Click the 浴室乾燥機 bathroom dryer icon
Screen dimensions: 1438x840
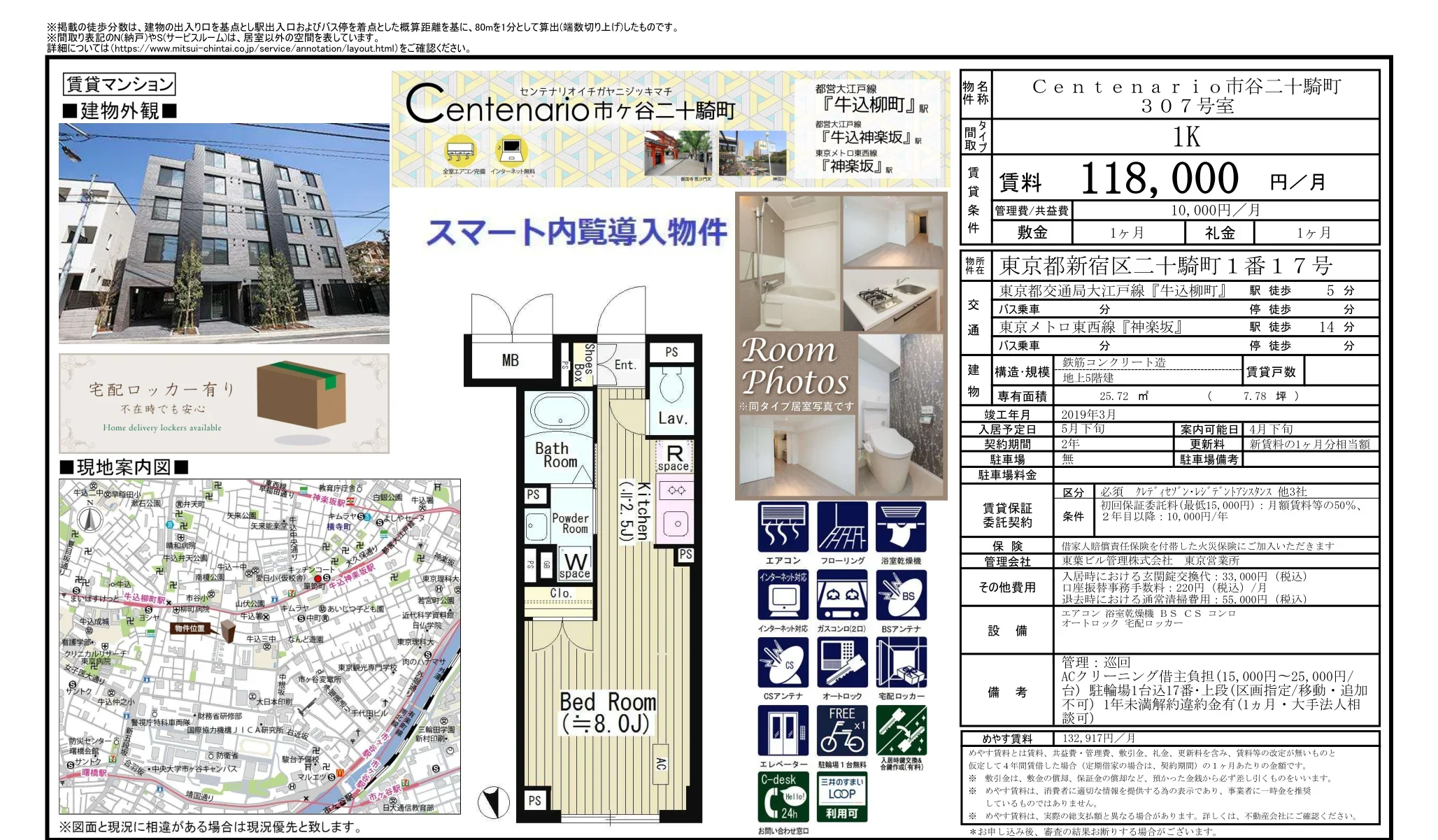point(902,527)
